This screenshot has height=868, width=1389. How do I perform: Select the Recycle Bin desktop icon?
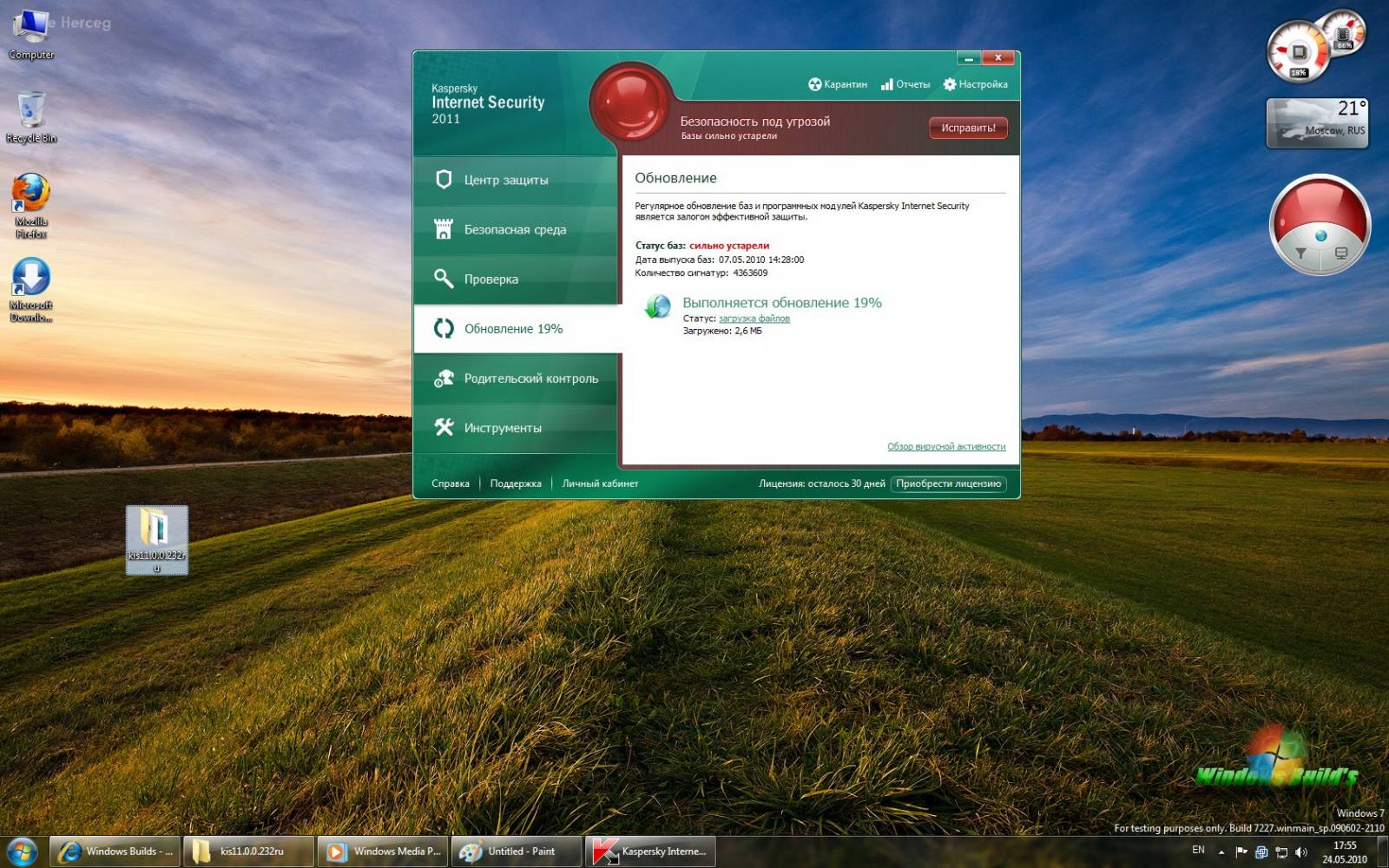31,117
